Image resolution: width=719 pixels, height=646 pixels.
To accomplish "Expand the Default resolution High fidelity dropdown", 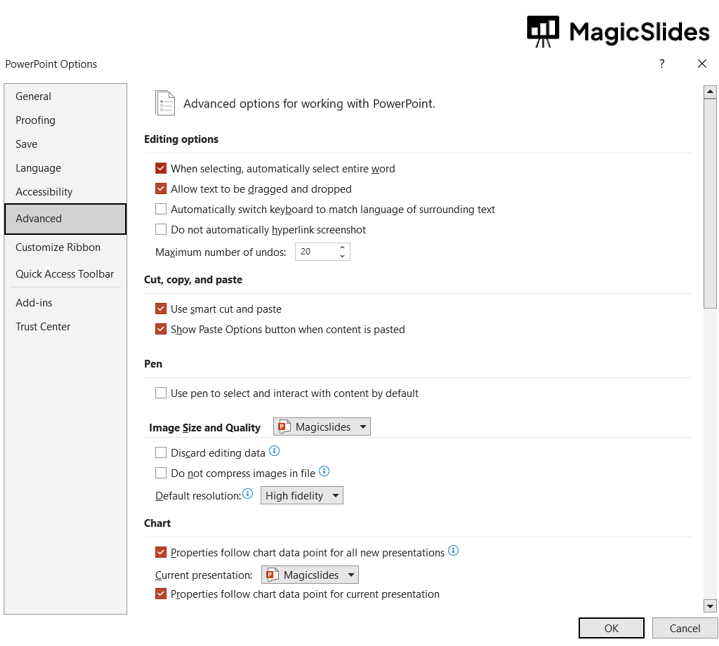I will point(302,496).
